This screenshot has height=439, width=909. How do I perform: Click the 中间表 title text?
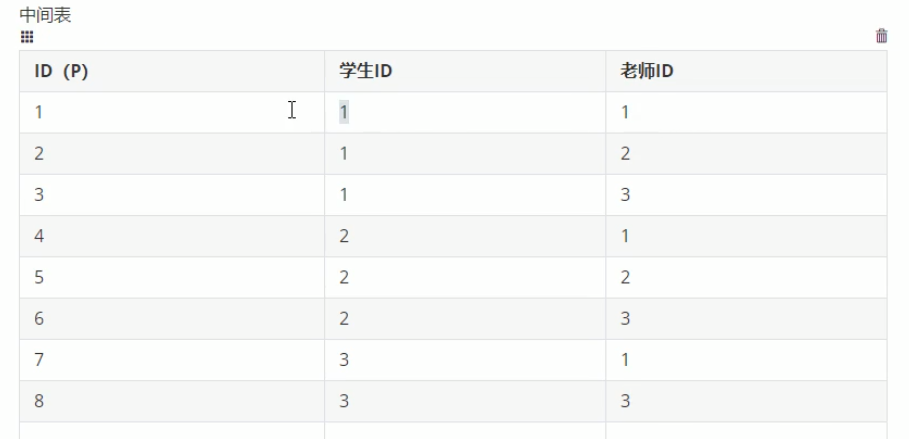click(x=46, y=15)
